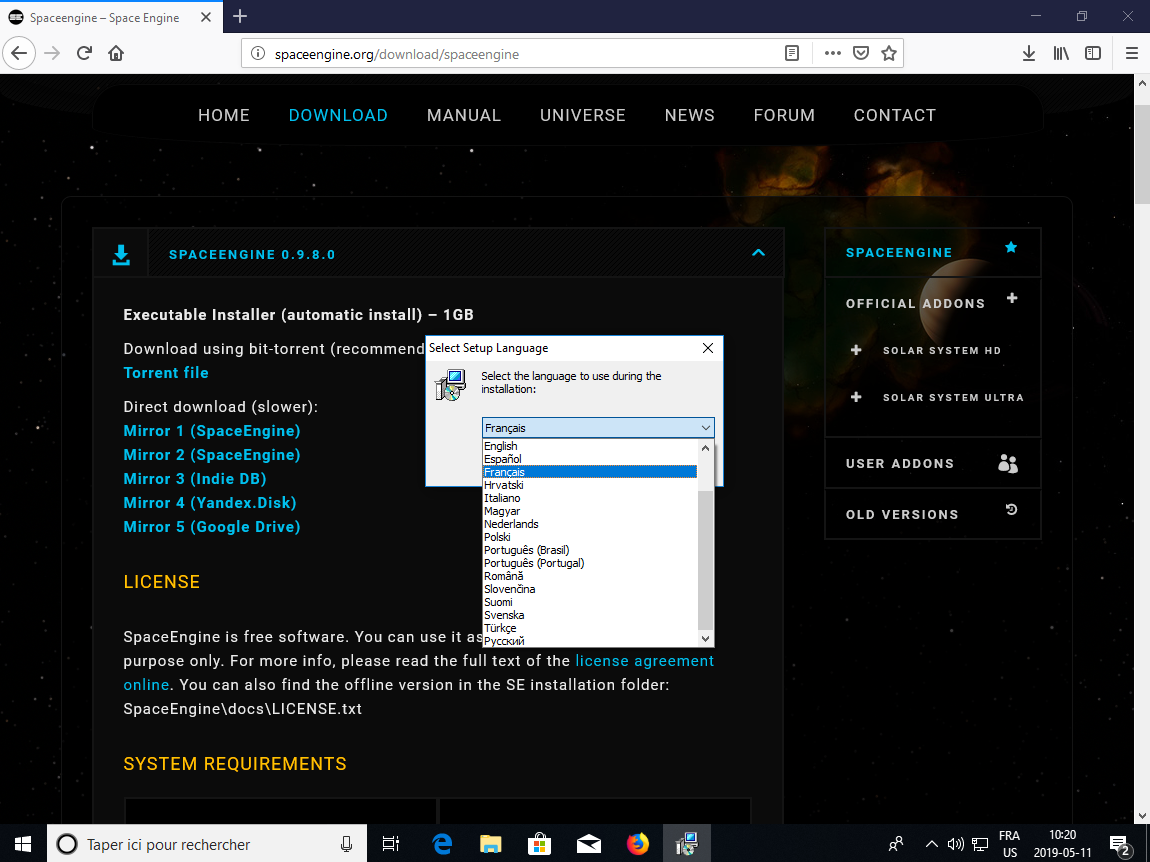Open Firefox library icon
Screen dimensions: 1150x862
(1061, 53)
